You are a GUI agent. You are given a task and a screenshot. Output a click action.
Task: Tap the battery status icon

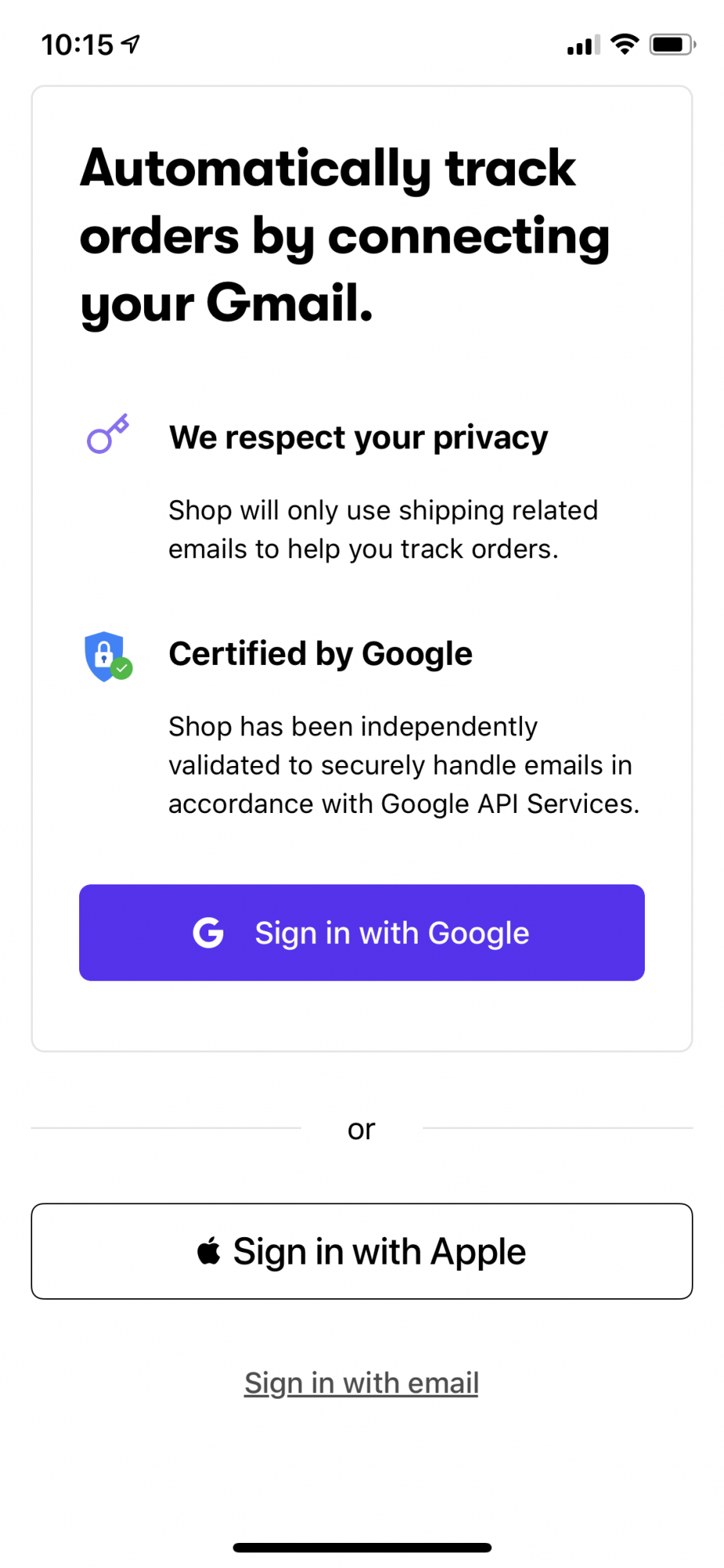coord(672,45)
